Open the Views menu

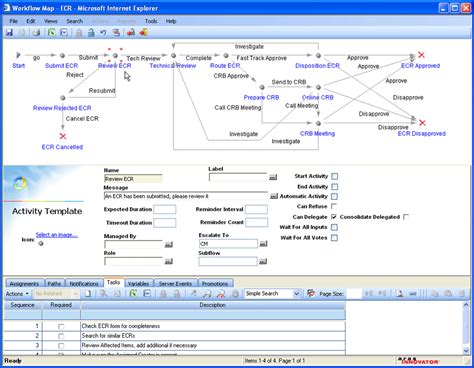[x=51, y=21]
